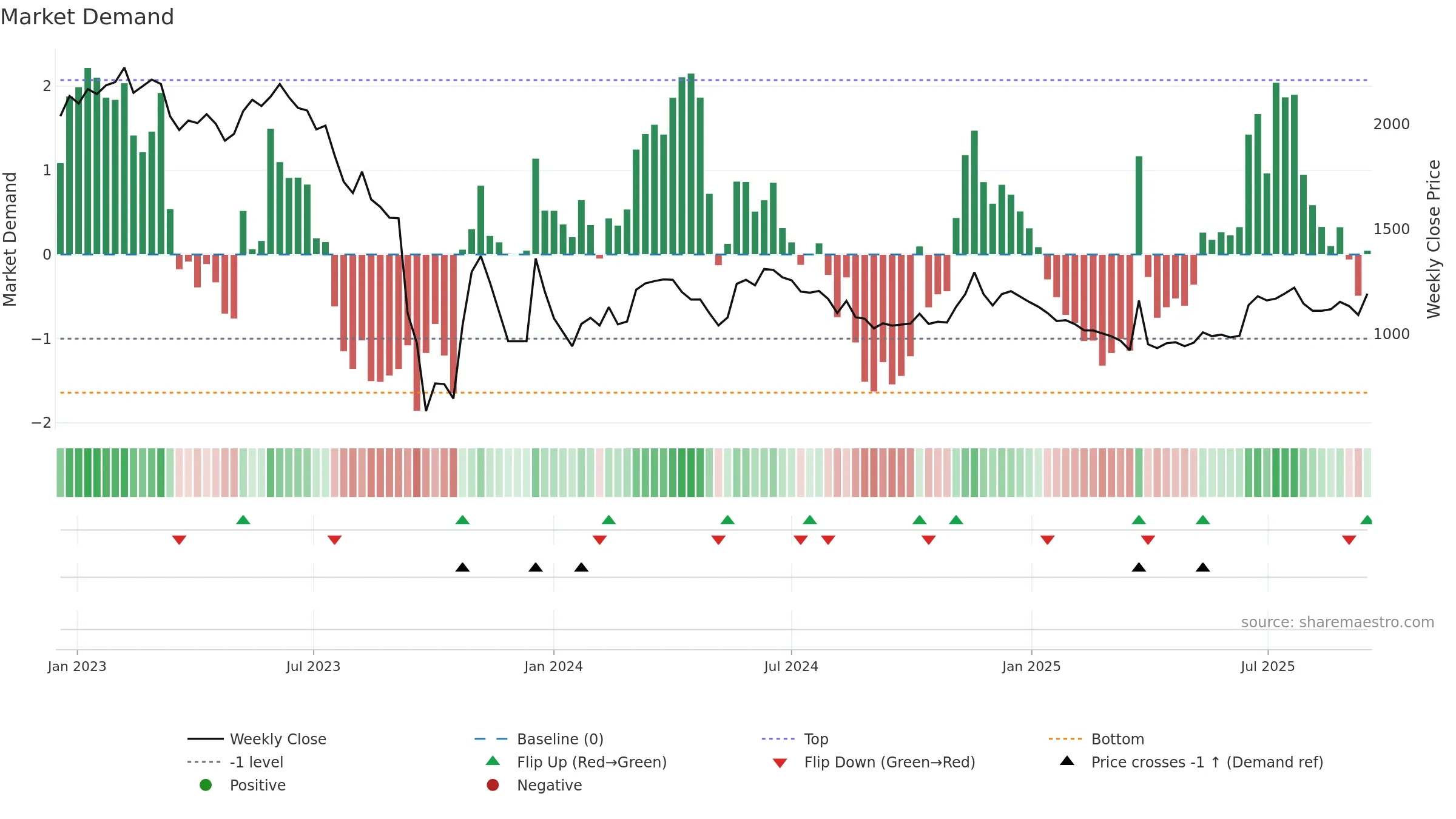This screenshot has height=819, width=1456.
Task: Click the tallest green demand bar in early 2023
Action: [88, 161]
